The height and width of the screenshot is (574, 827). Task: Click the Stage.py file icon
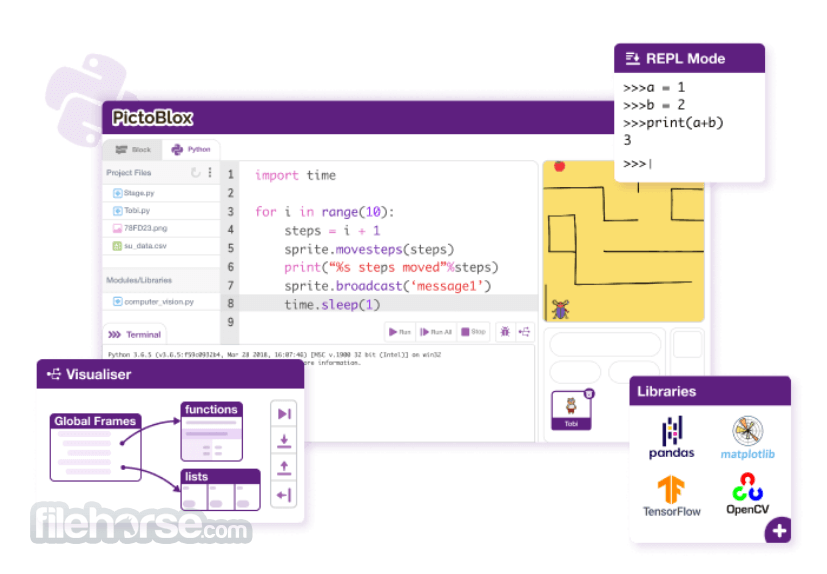(118, 193)
